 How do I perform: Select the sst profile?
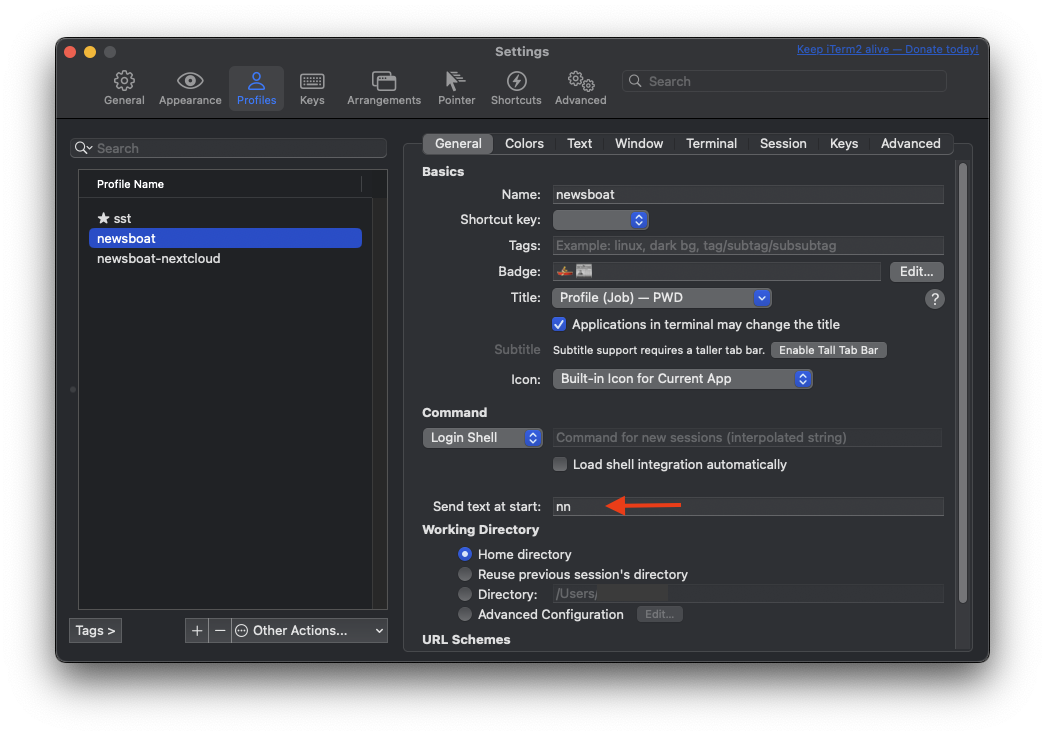point(225,218)
